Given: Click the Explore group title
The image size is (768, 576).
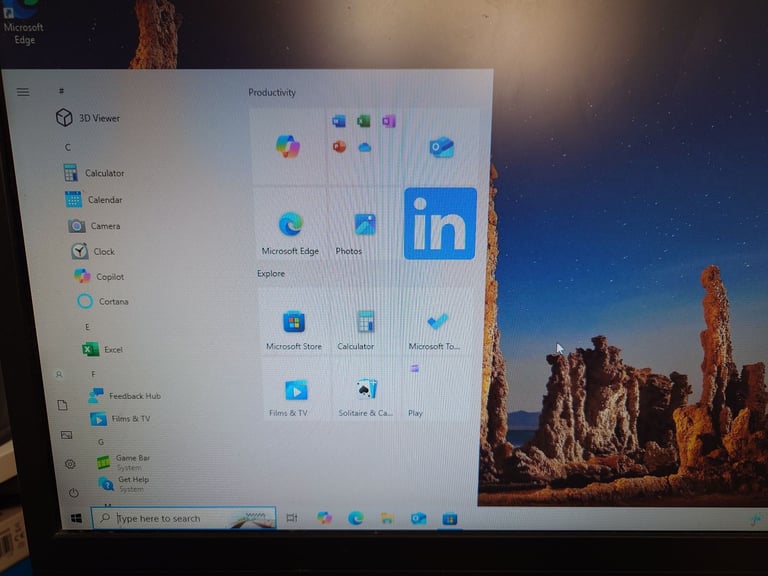Looking at the screenshot, I should pos(271,273).
